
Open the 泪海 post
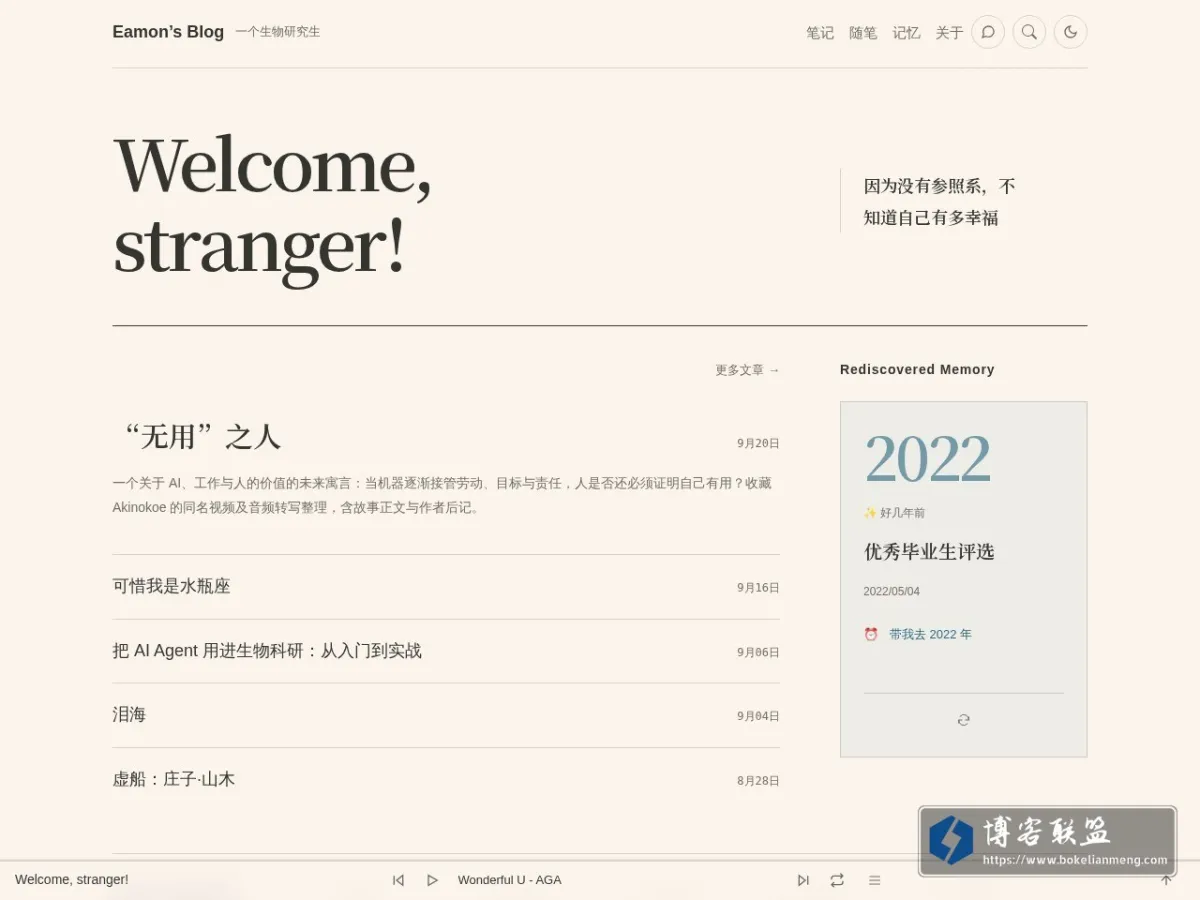(129, 715)
